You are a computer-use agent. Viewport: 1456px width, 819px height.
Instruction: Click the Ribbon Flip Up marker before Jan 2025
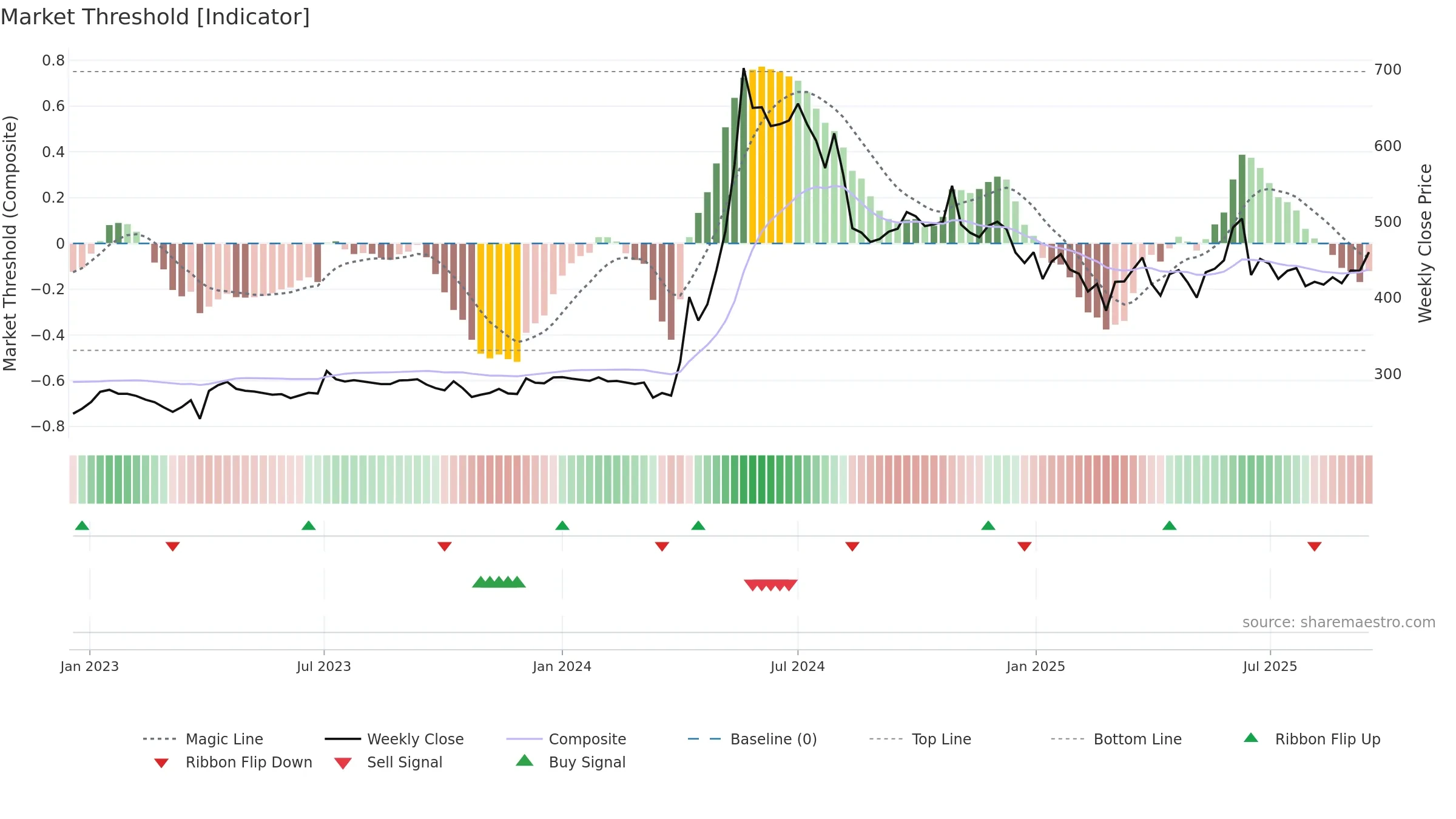point(988,525)
